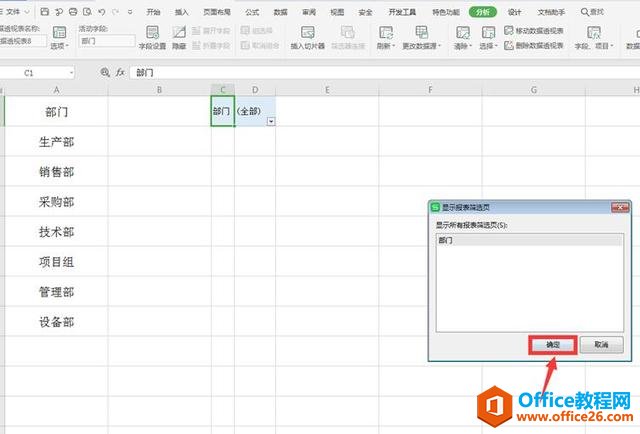The width and height of the screenshot is (640, 434).
Task: Switch to the 公式 tab
Action: 252,12
